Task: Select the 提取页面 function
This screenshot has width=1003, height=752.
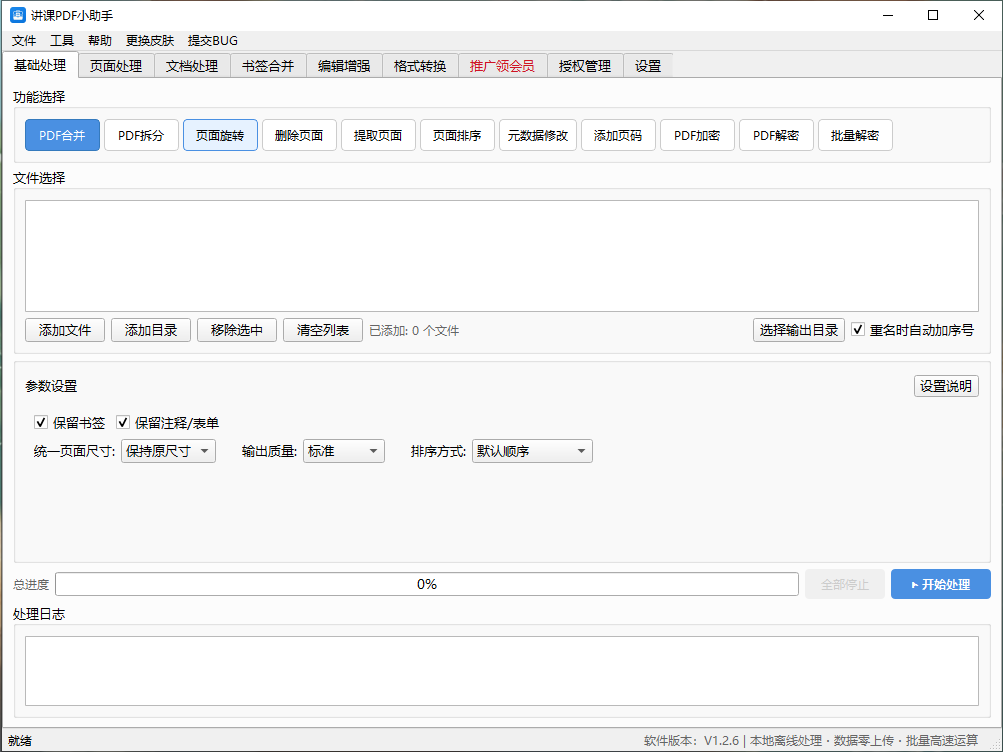Action: click(x=378, y=136)
